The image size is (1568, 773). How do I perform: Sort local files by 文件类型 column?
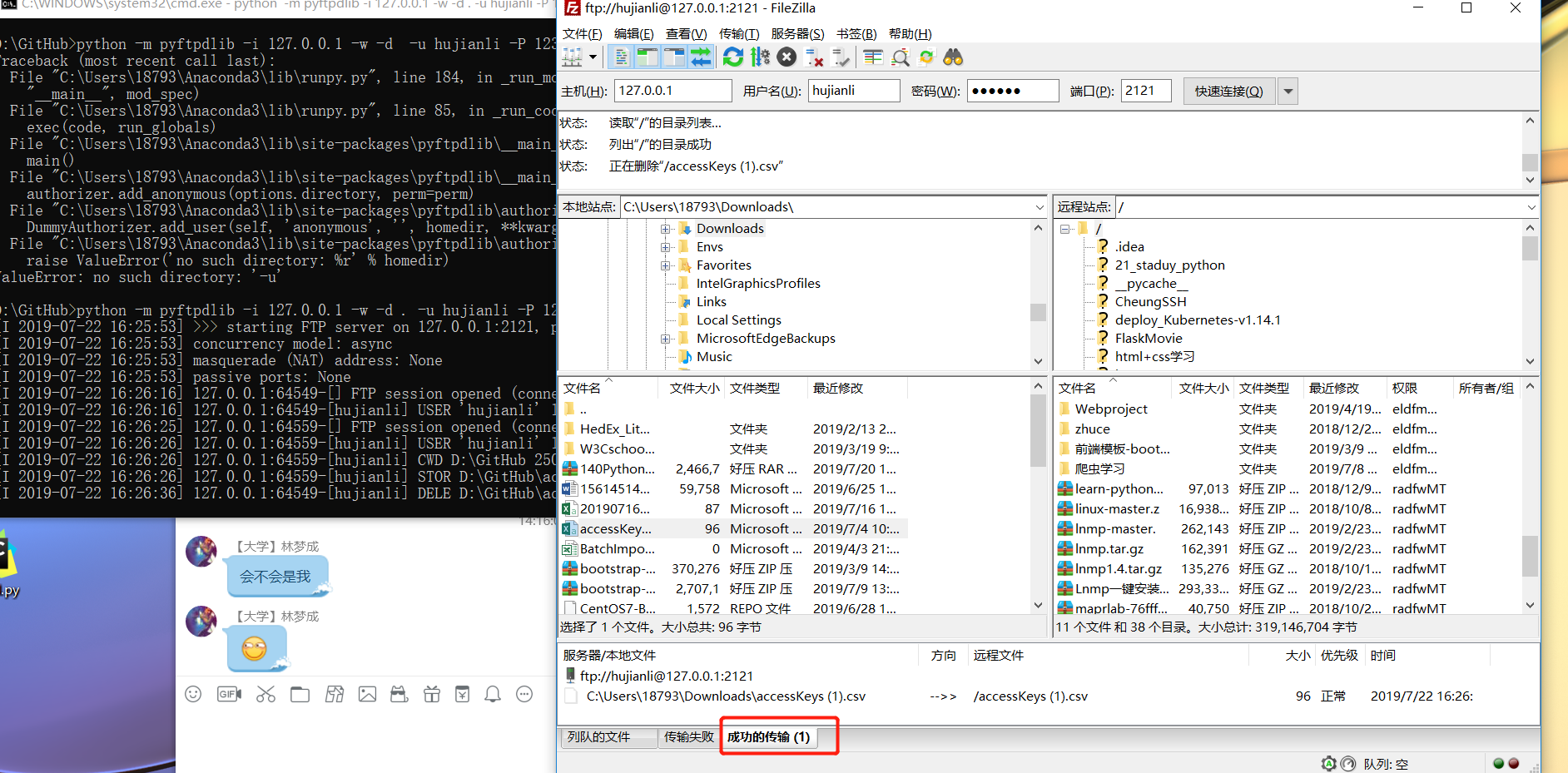click(x=766, y=389)
